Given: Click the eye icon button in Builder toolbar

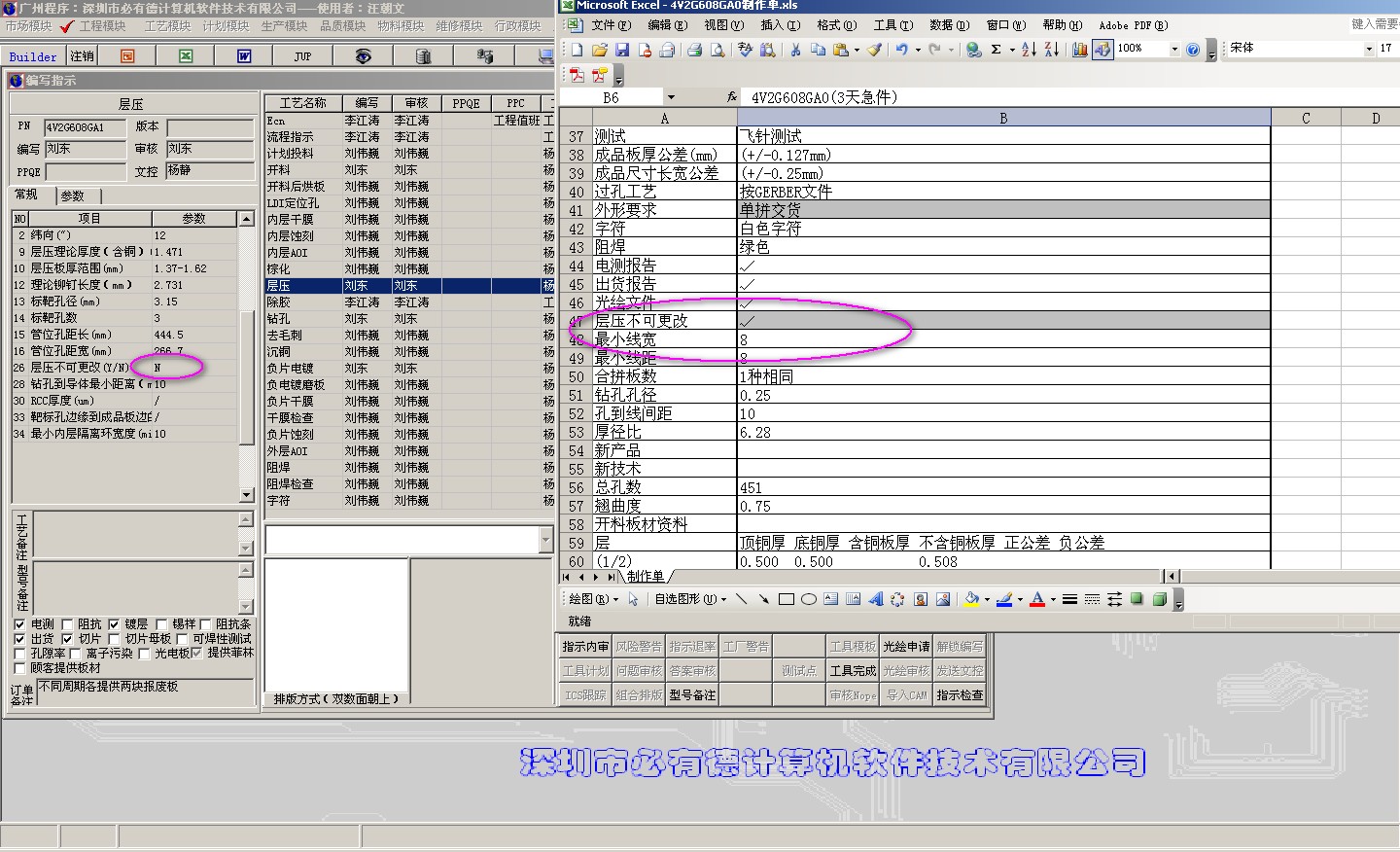Looking at the screenshot, I should coord(363,56).
